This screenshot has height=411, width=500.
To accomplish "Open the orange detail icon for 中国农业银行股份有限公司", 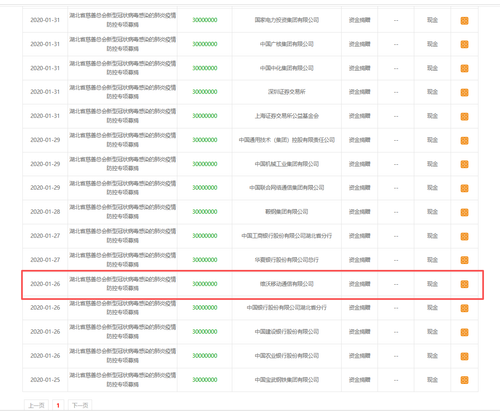I will (x=464, y=356).
